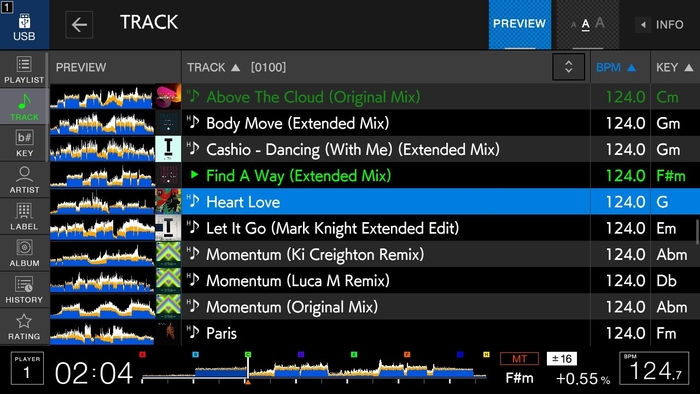Open the Album category icon
The height and width of the screenshot is (394, 700).
click(24, 253)
